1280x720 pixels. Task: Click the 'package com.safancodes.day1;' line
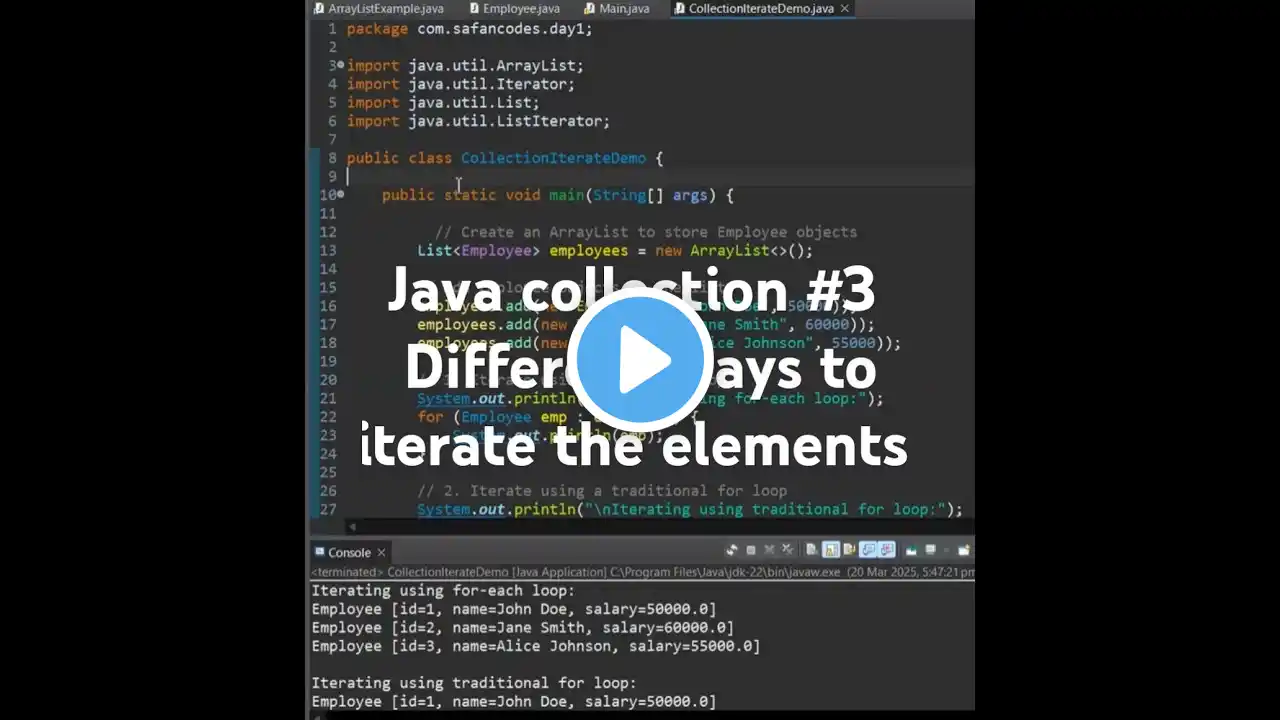(470, 28)
